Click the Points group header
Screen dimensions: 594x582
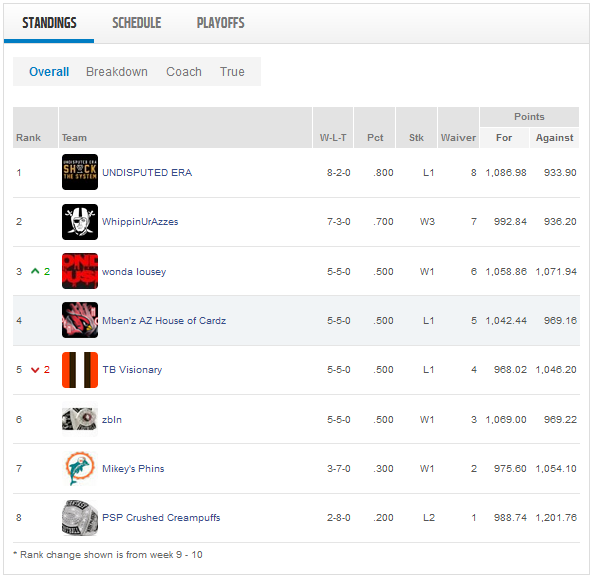(x=529, y=117)
